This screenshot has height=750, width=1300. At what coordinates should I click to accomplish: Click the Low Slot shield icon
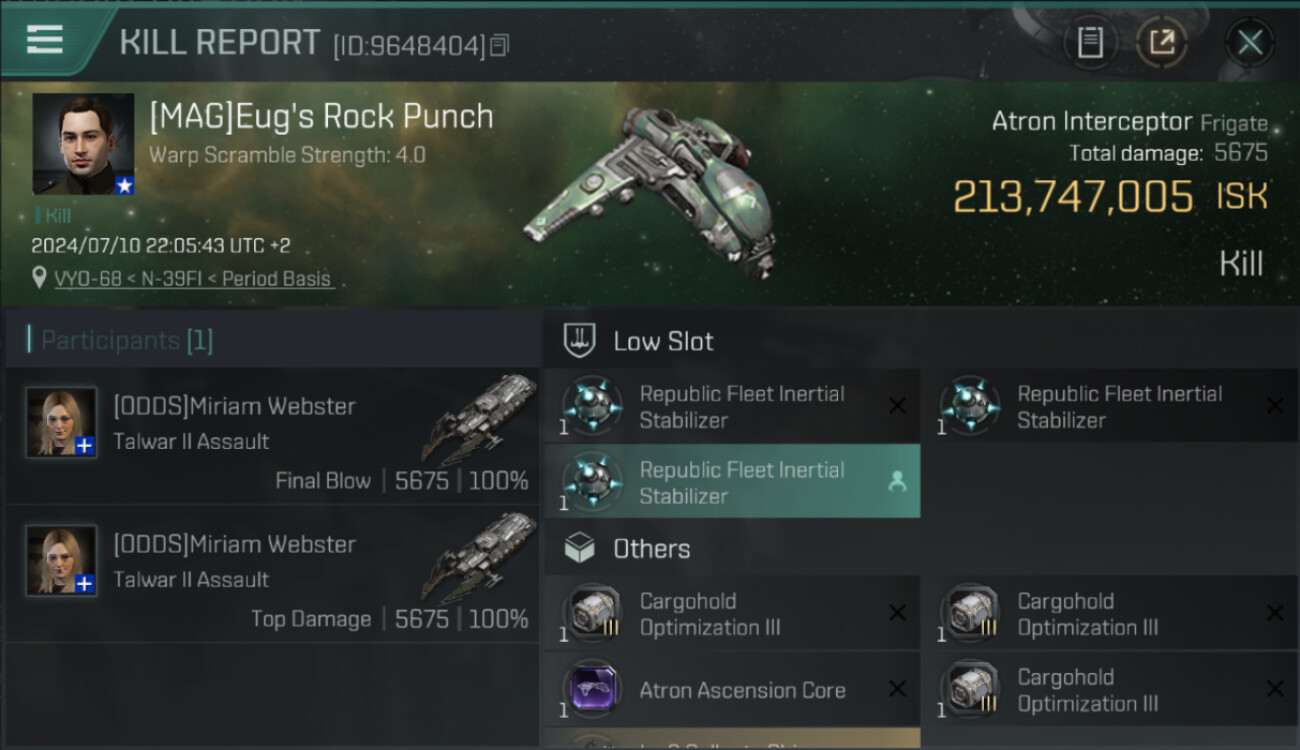coord(580,341)
